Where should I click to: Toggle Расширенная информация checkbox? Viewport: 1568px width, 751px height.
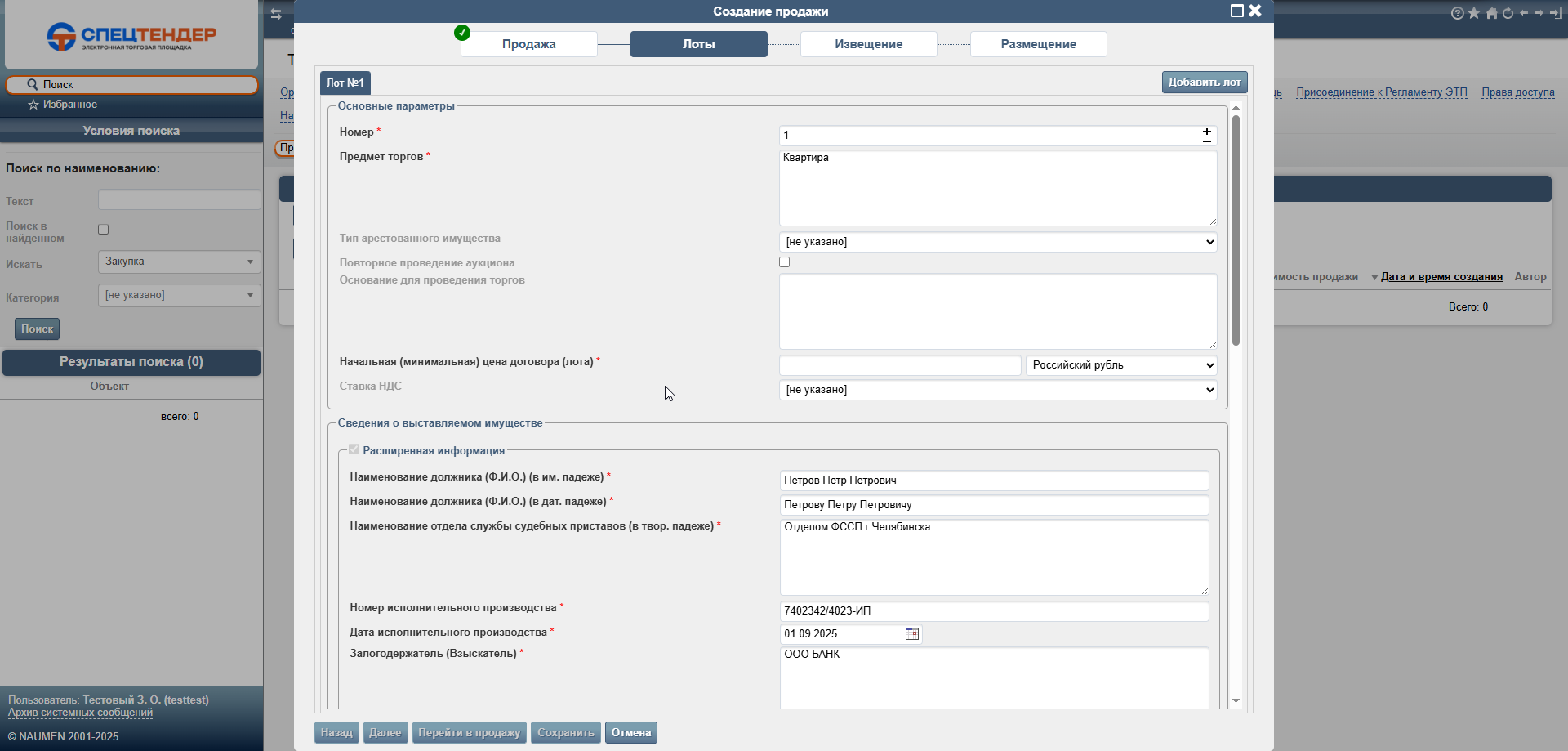[x=354, y=449]
